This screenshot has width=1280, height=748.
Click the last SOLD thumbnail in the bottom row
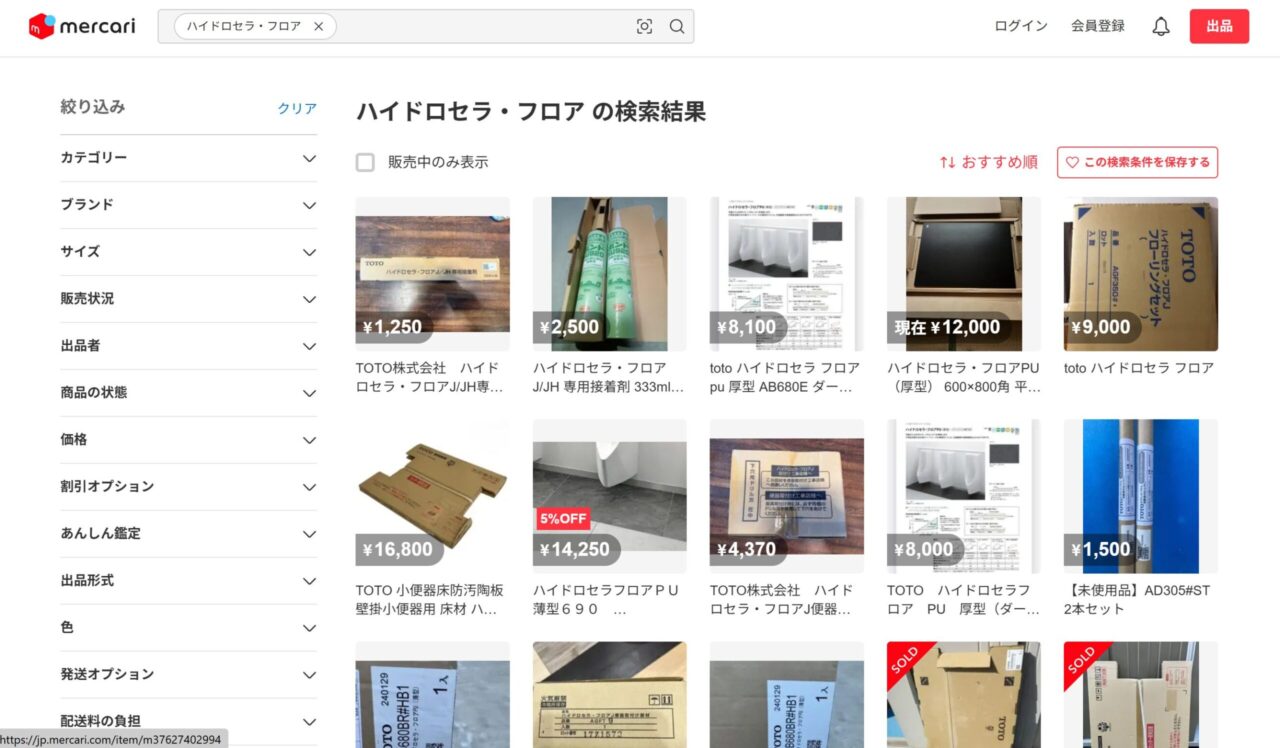1141,695
